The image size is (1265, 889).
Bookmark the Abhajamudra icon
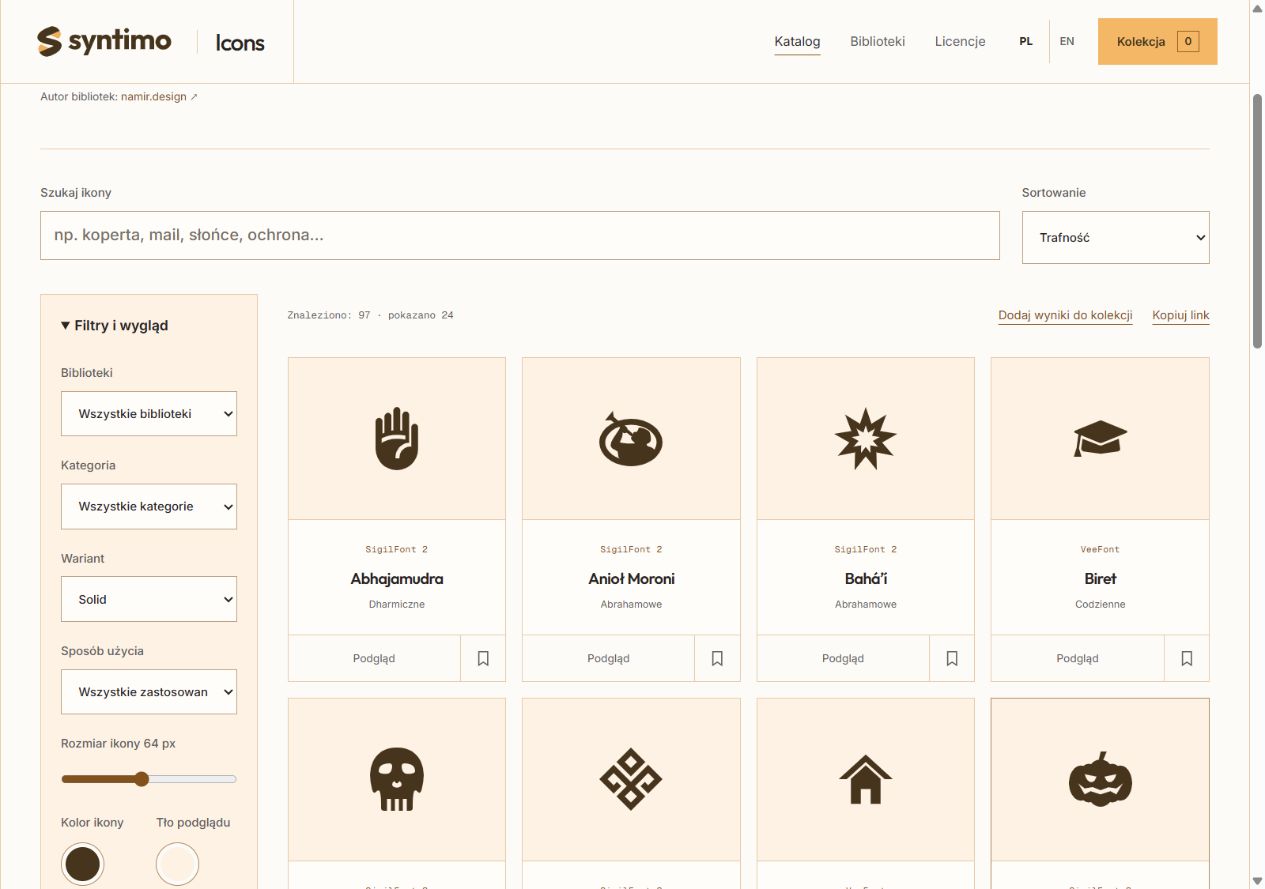tap(483, 658)
